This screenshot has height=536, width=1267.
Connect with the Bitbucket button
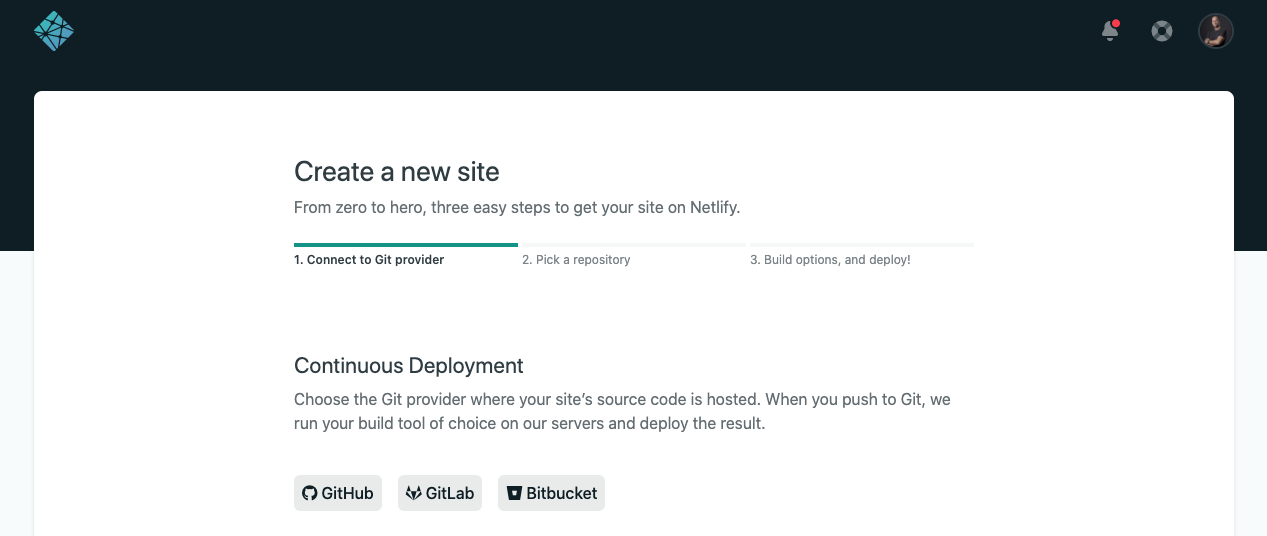click(x=551, y=493)
